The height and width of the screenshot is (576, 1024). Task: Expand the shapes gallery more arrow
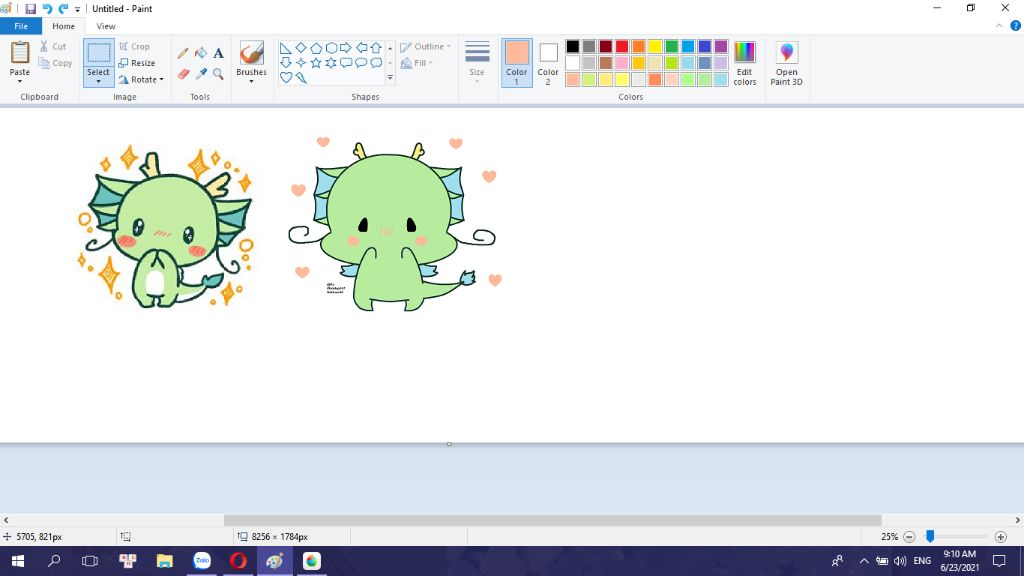390,77
